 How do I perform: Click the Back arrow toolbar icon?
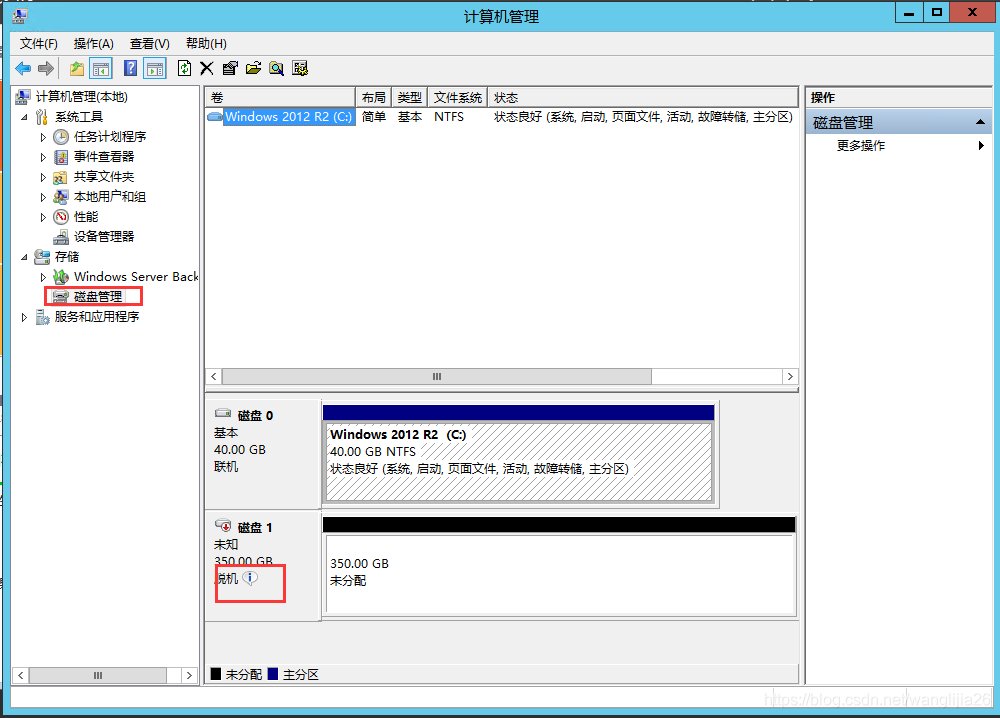[x=23, y=68]
